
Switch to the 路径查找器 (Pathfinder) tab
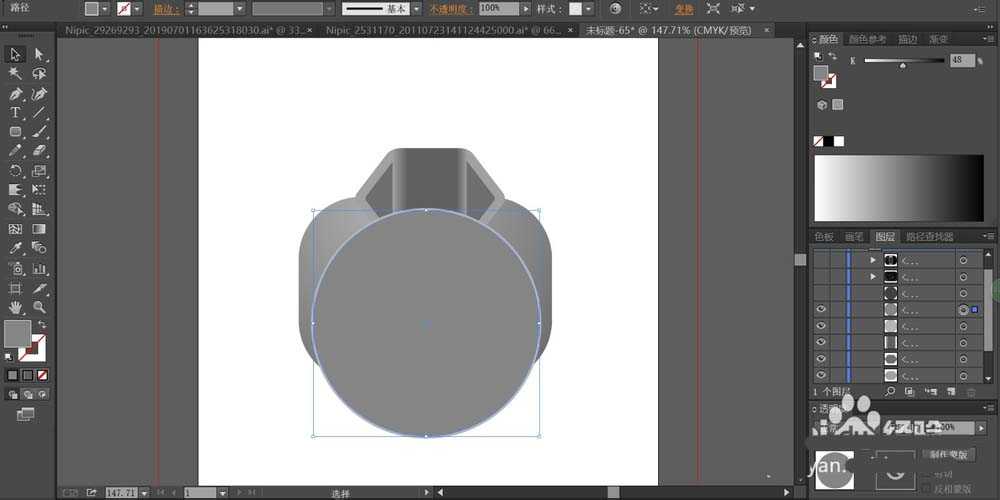tap(930, 237)
